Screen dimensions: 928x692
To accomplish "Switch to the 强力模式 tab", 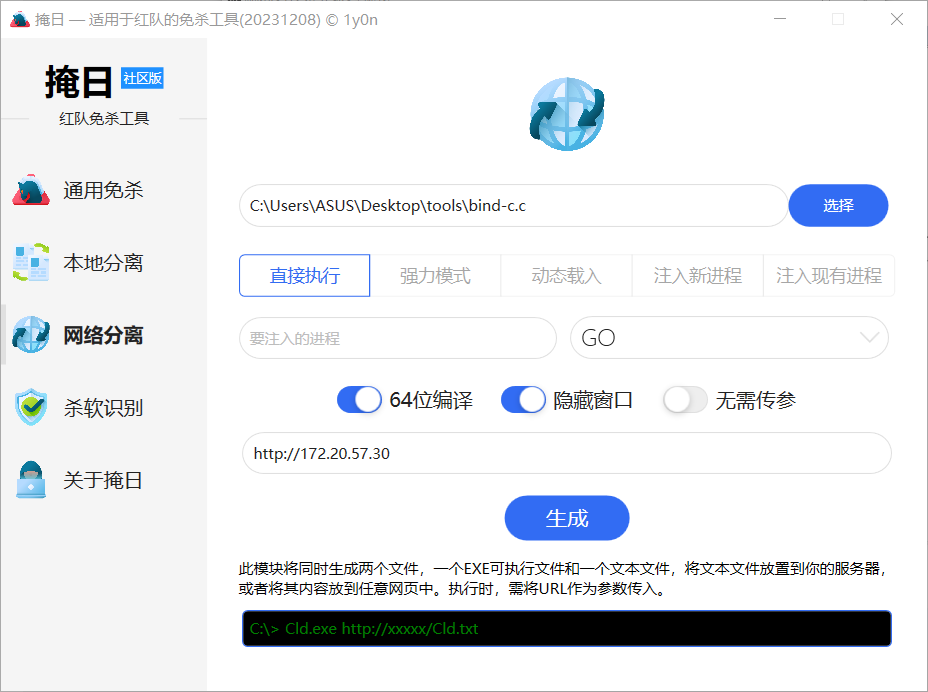I will pos(435,275).
